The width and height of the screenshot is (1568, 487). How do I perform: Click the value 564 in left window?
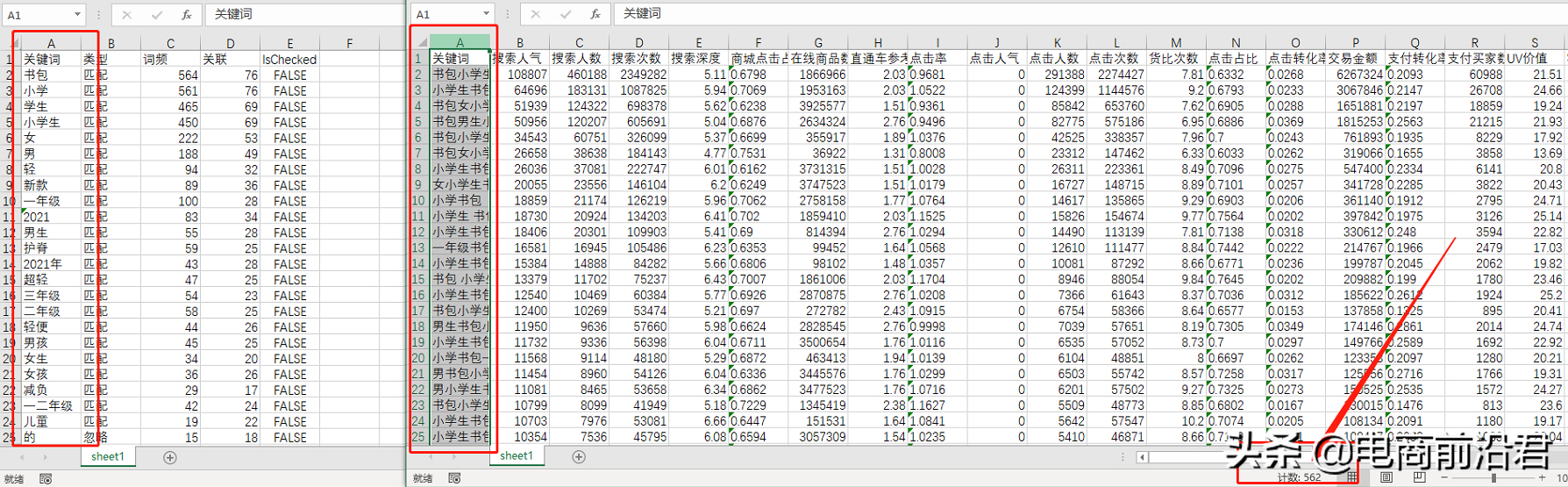(170, 75)
